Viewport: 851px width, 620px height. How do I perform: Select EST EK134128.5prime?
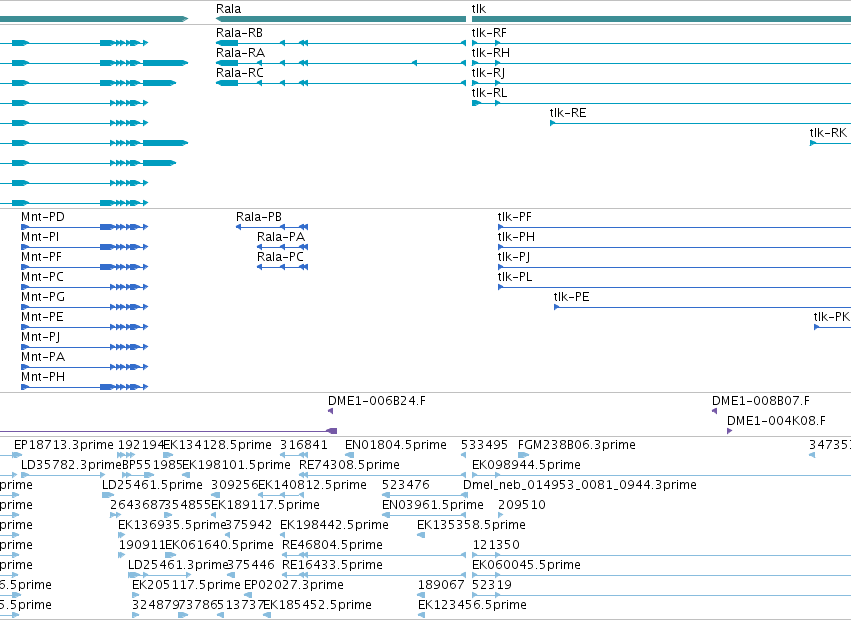(168, 455)
